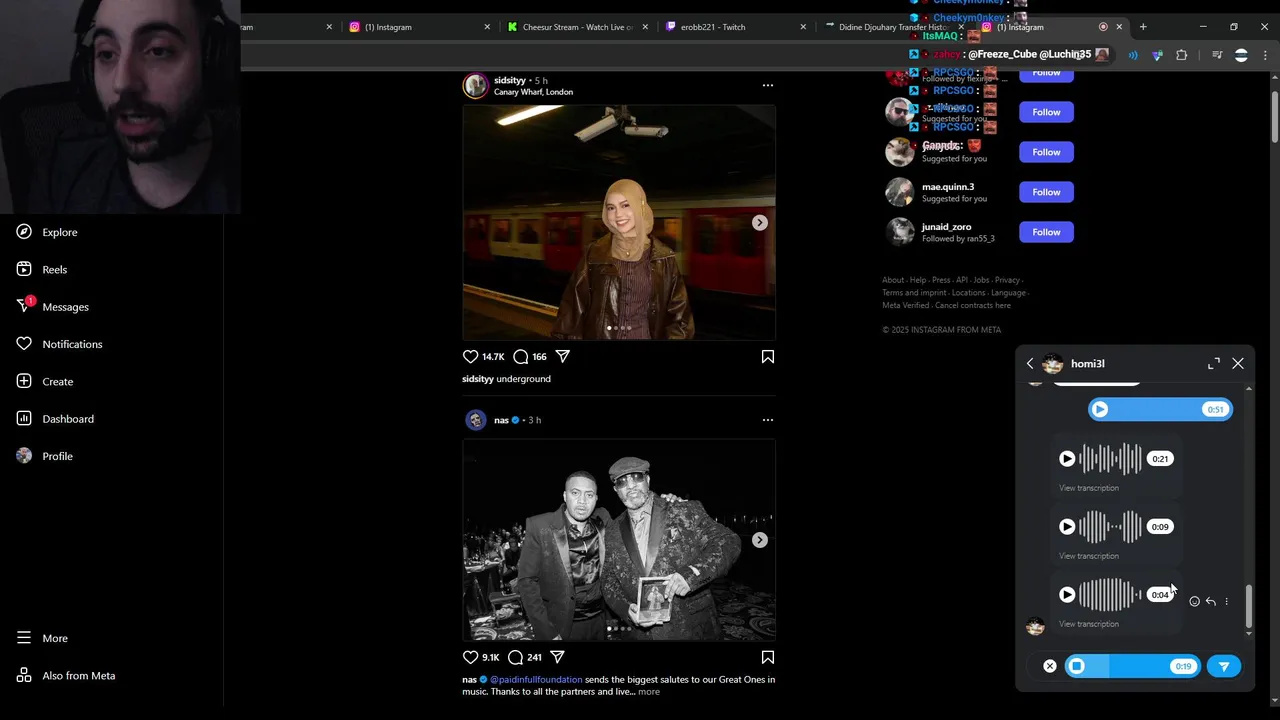Image resolution: width=1280 pixels, height=720 pixels.
Task: Close the homi3l chat popup
Action: tap(1238, 364)
